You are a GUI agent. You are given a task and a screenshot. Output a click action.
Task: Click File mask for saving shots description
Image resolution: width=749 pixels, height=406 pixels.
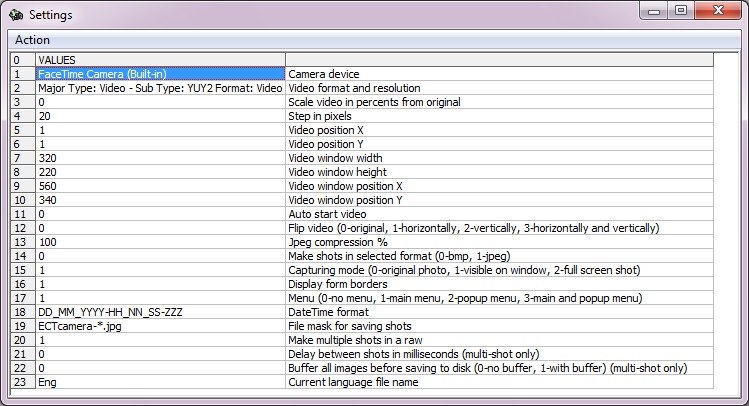coord(499,326)
